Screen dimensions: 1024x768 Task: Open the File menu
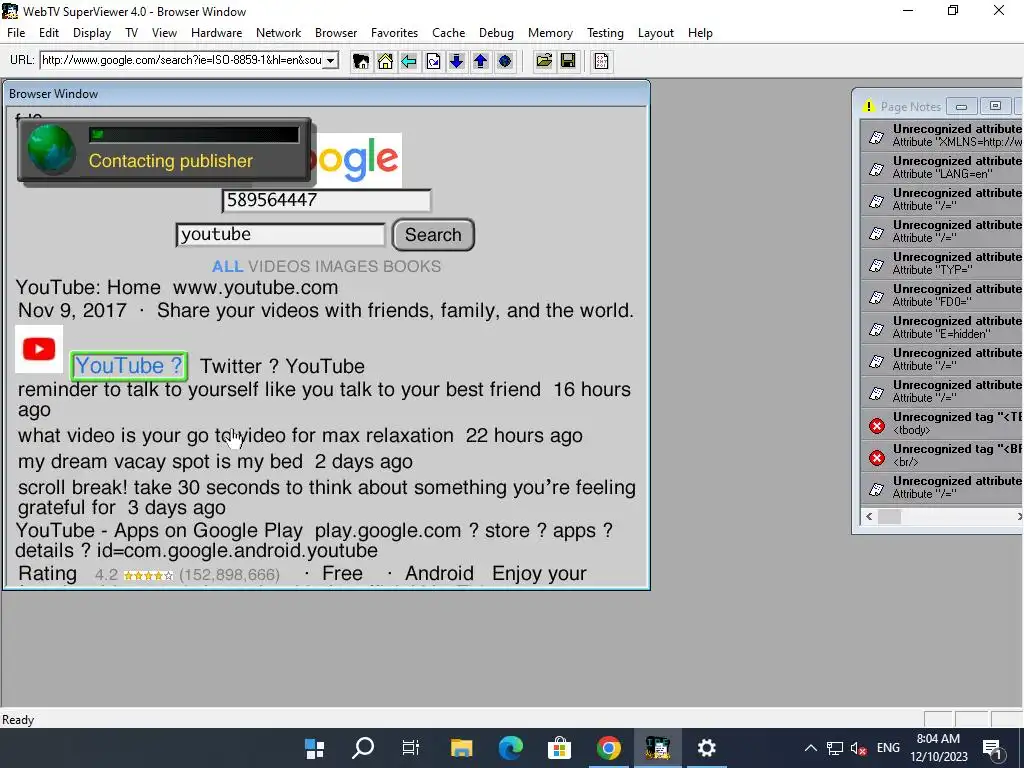click(x=16, y=33)
